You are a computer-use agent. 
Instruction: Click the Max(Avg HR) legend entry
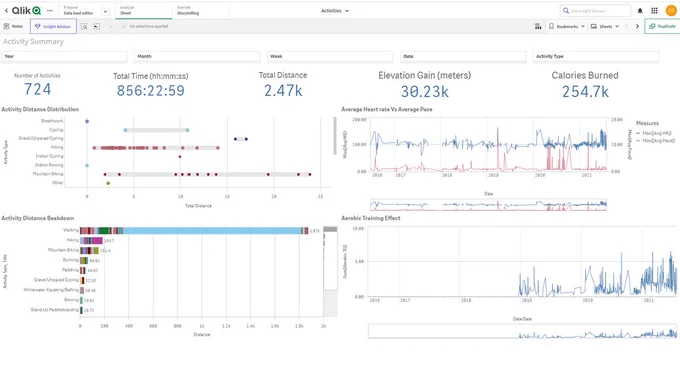point(654,133)
